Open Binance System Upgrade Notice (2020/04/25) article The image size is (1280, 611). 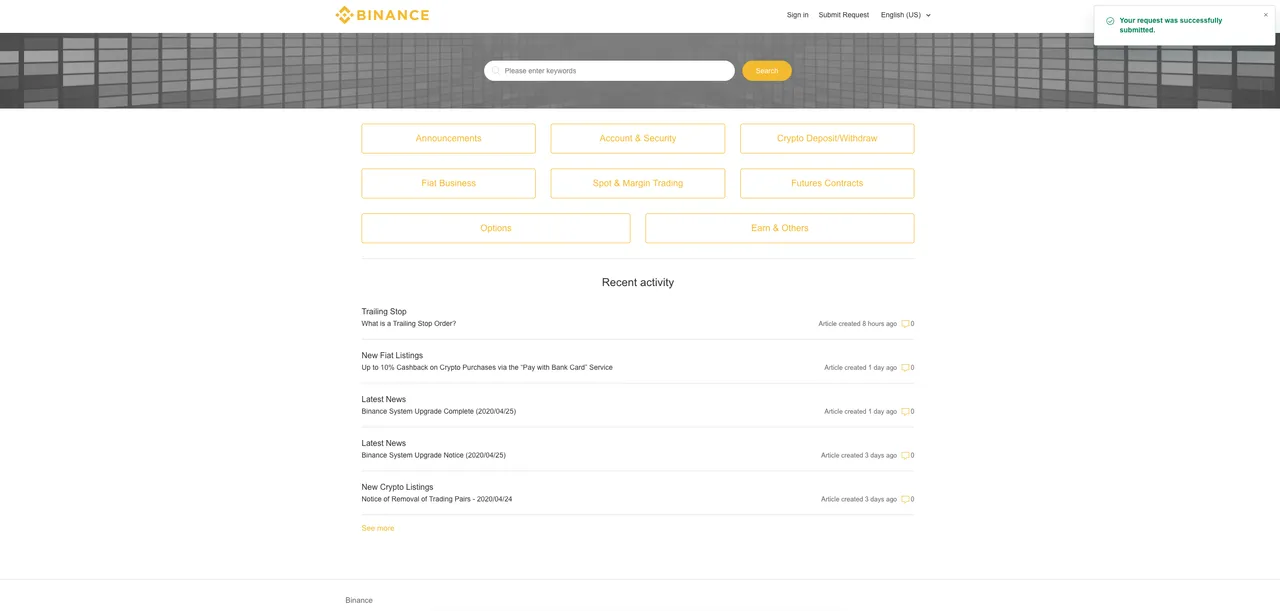tap(434, 456)
